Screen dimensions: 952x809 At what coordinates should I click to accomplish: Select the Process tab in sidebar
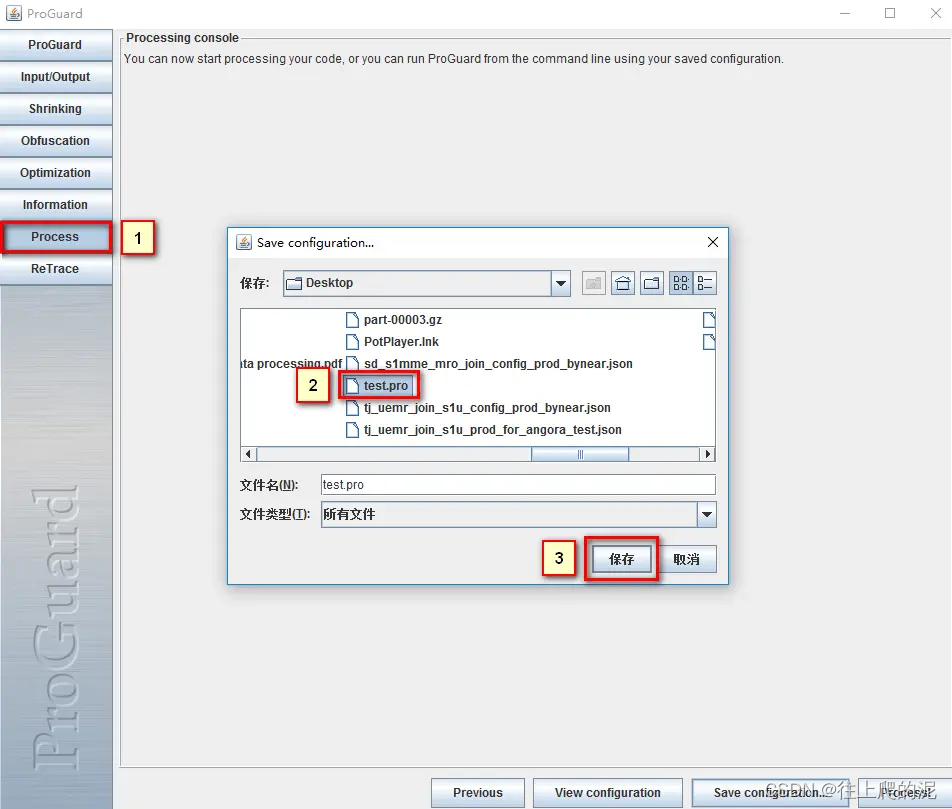coord(55,237)
